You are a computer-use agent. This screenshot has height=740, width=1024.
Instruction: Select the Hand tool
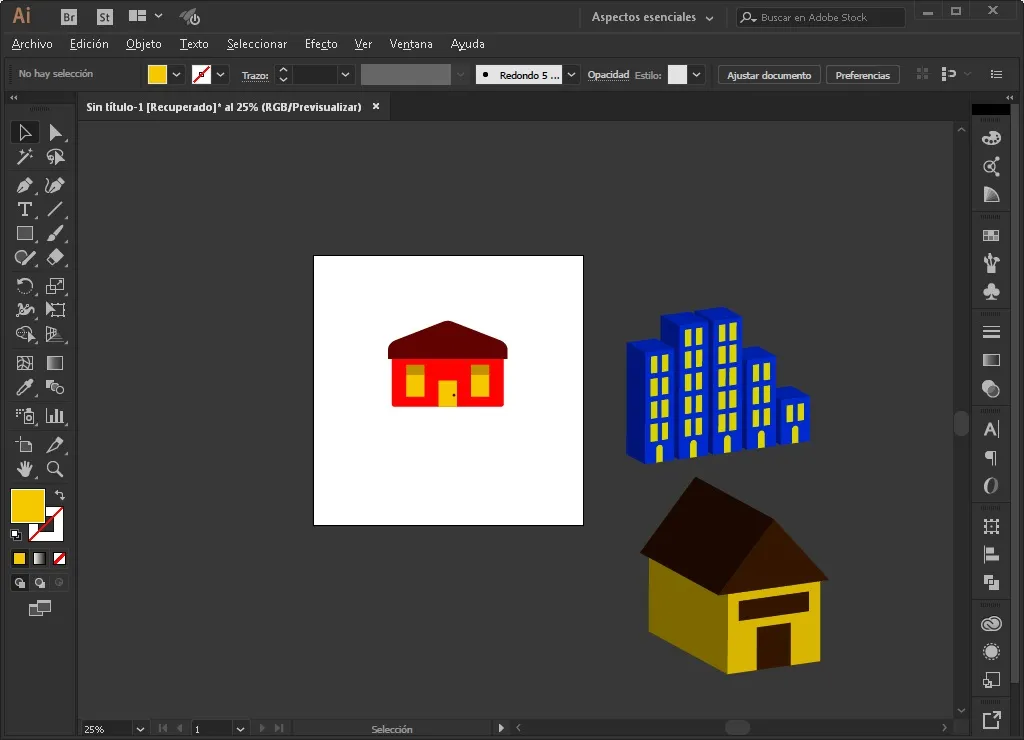[x=25, y=469]
